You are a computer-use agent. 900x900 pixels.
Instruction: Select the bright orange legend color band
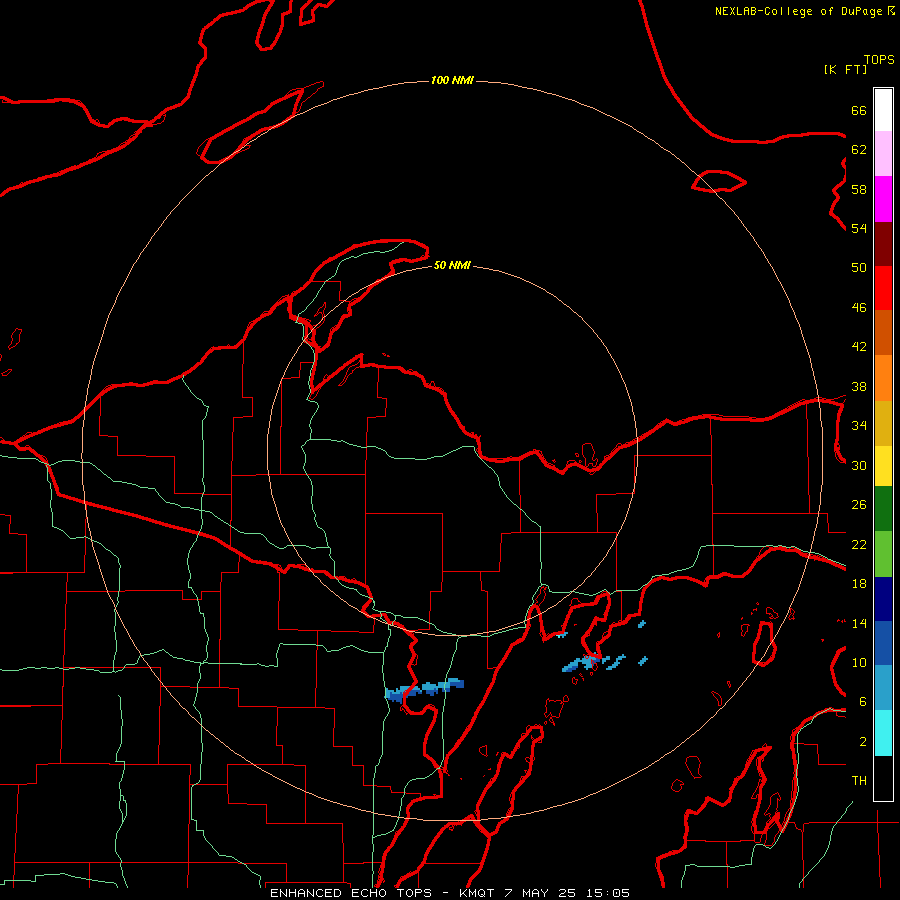pyautogui.click(x=883, y=378)
